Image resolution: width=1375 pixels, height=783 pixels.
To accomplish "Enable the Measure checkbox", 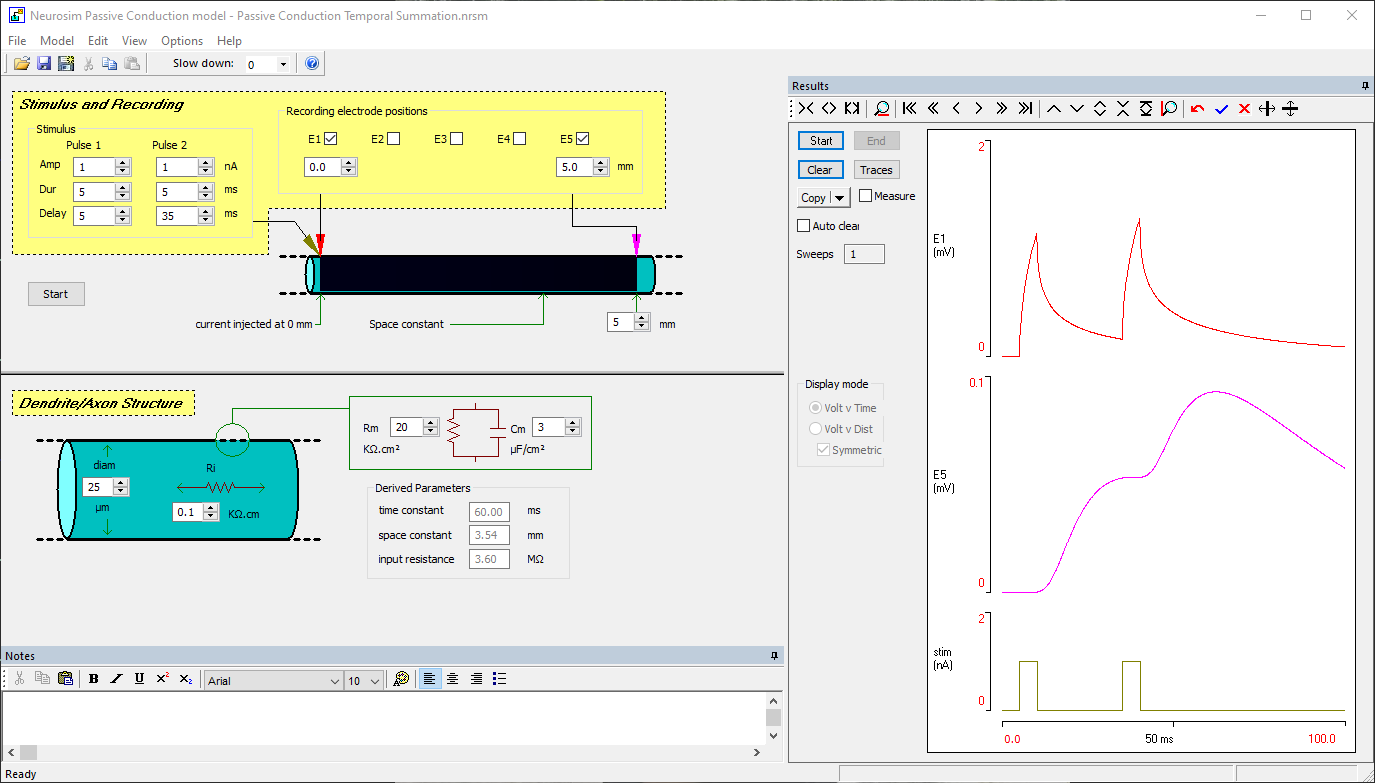I will click(x=866, y=196).
